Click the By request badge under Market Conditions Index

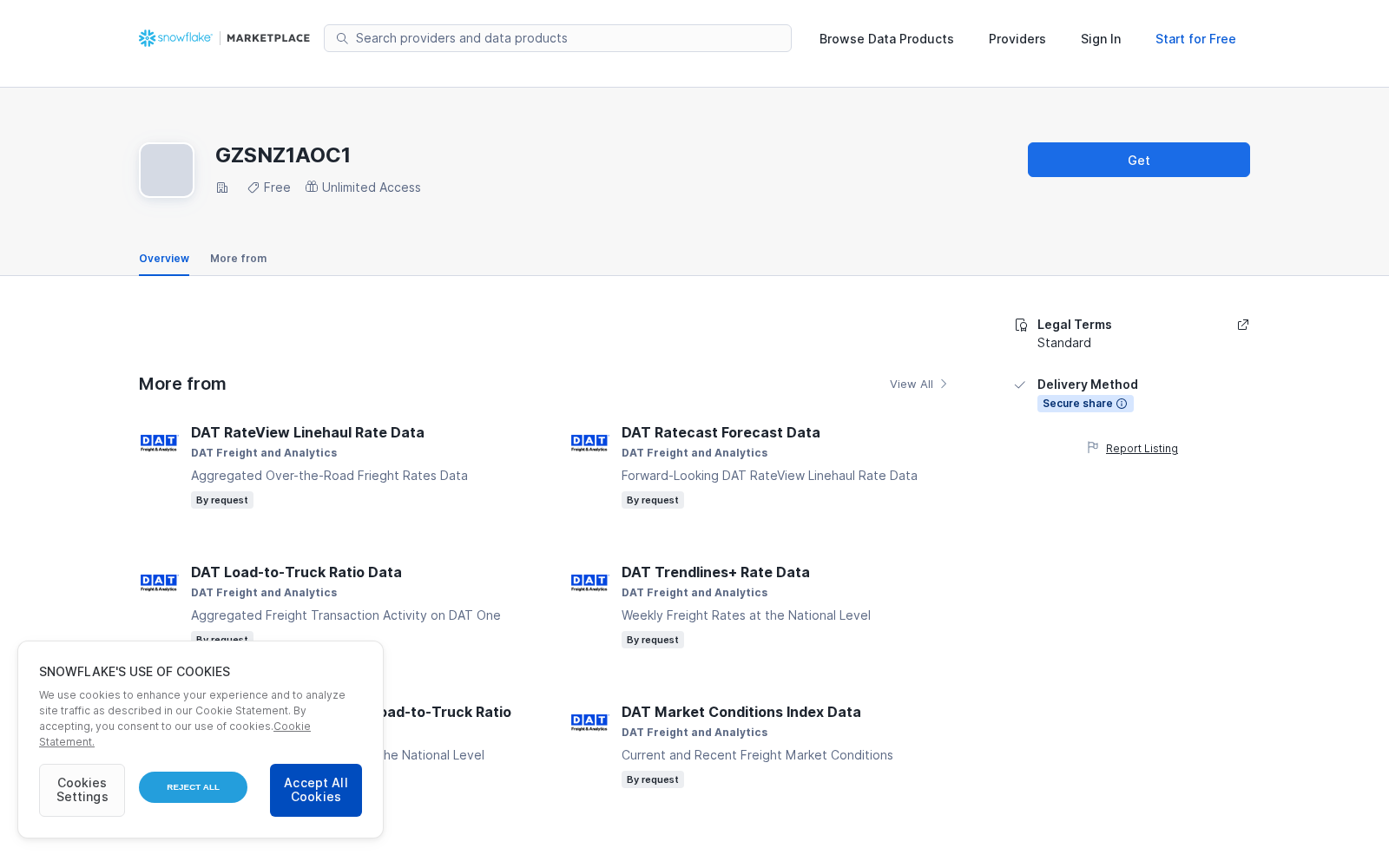click(x=653, y=779)
